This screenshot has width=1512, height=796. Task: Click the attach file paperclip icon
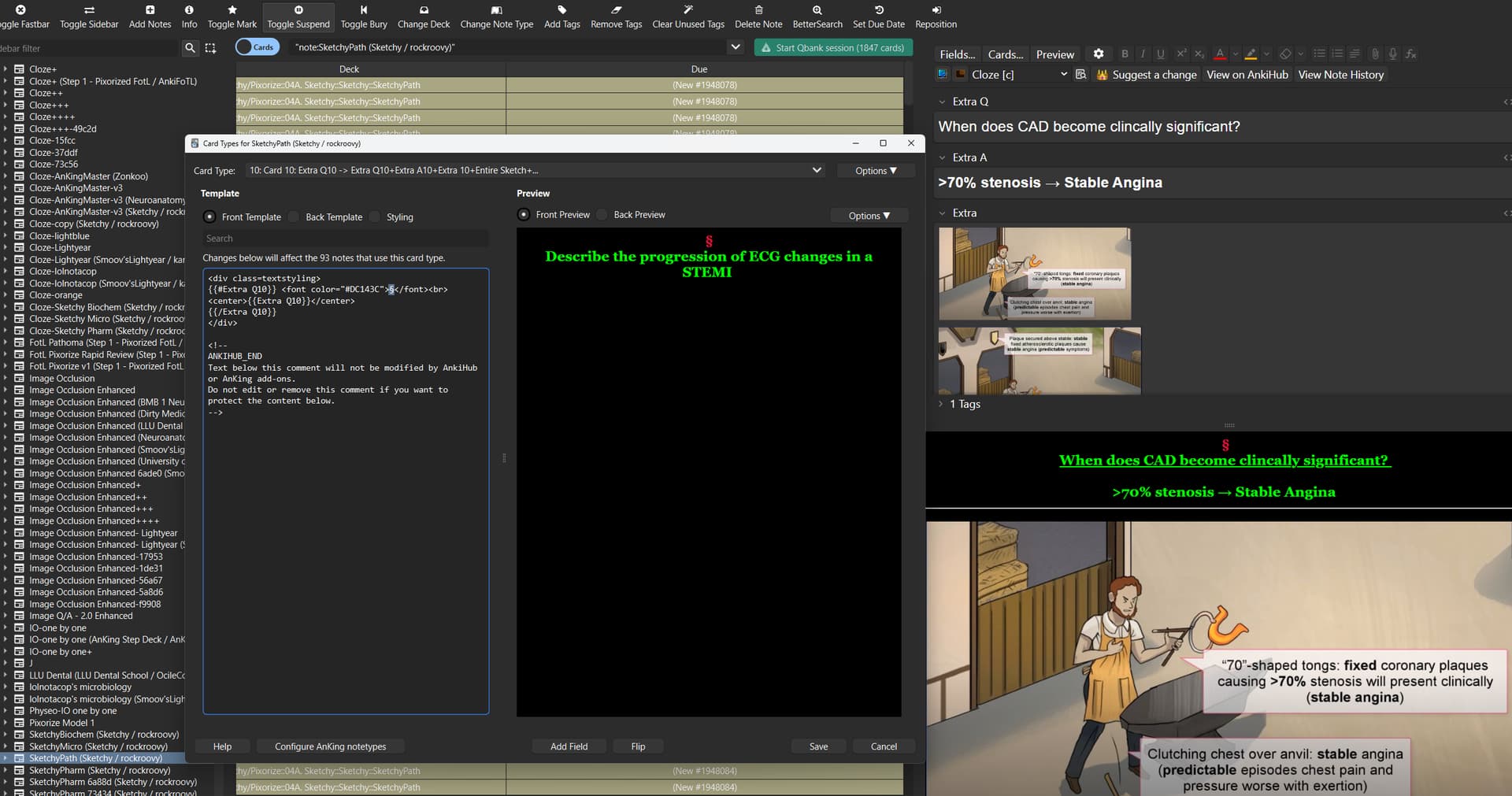pos(1375,54)
